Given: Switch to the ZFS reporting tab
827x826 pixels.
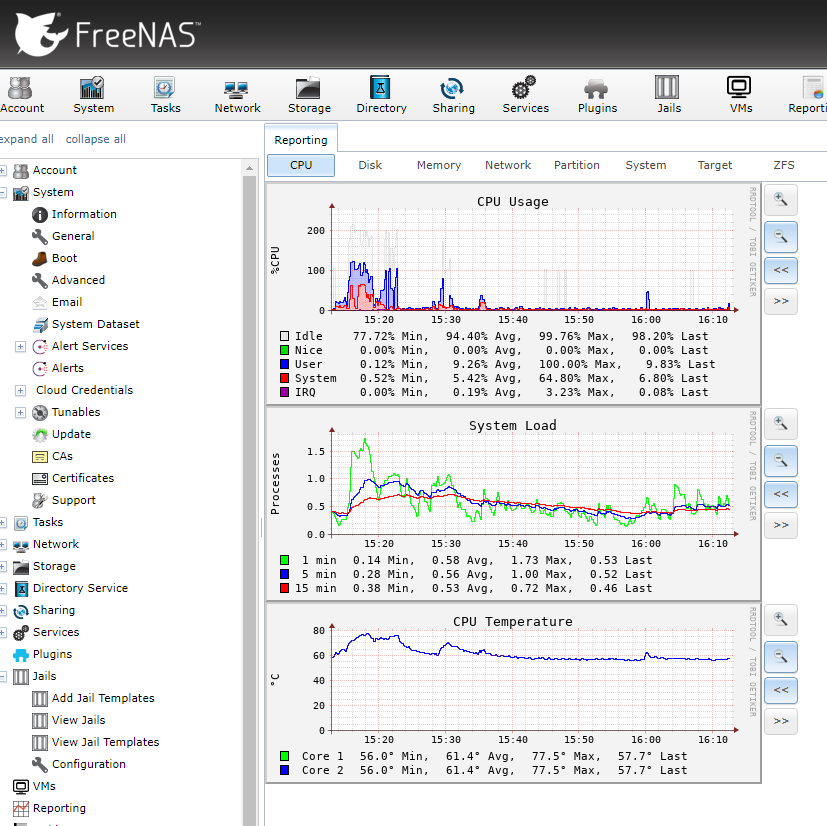Looking at the screenshot, I should coord(784,165).
